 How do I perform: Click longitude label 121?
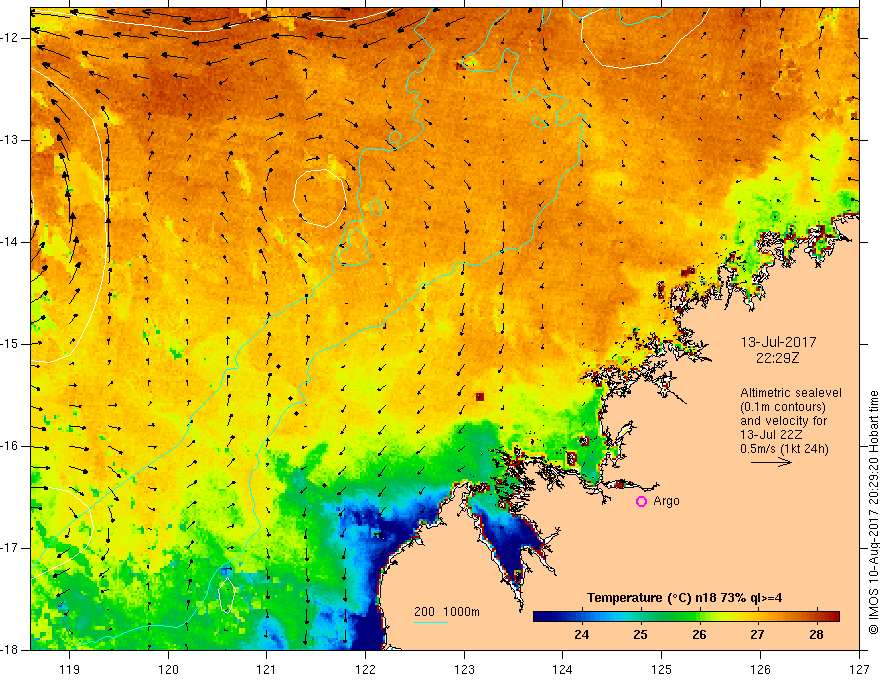pos(267,669)
